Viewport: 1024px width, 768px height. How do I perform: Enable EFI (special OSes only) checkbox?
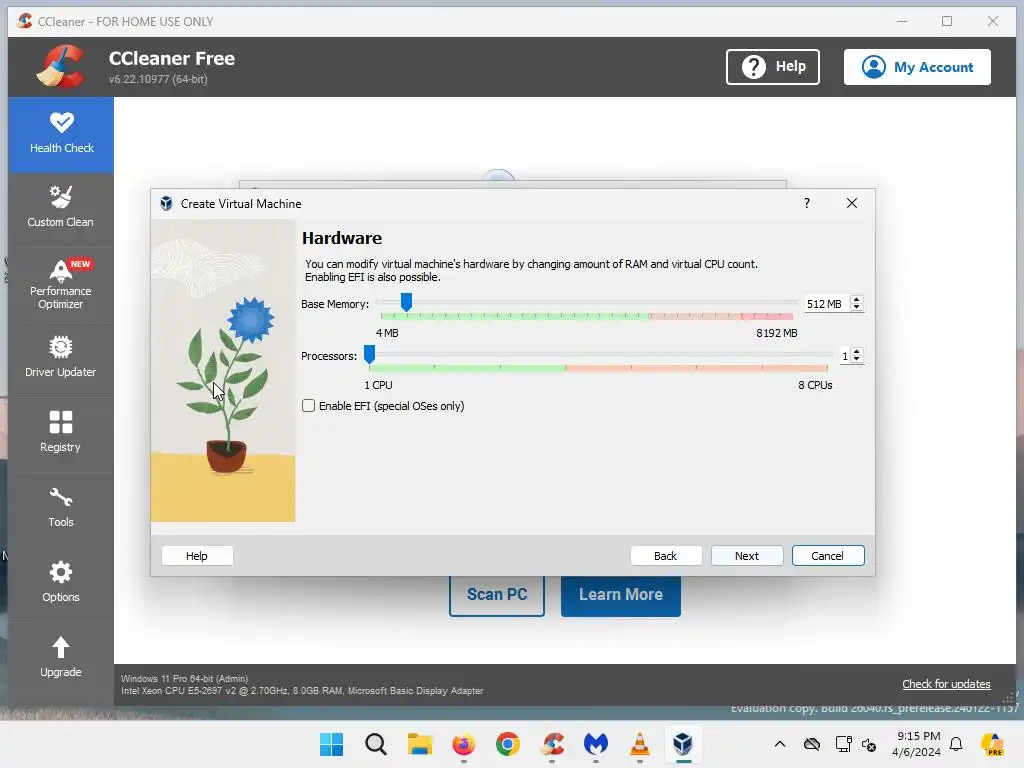[308, 406]
